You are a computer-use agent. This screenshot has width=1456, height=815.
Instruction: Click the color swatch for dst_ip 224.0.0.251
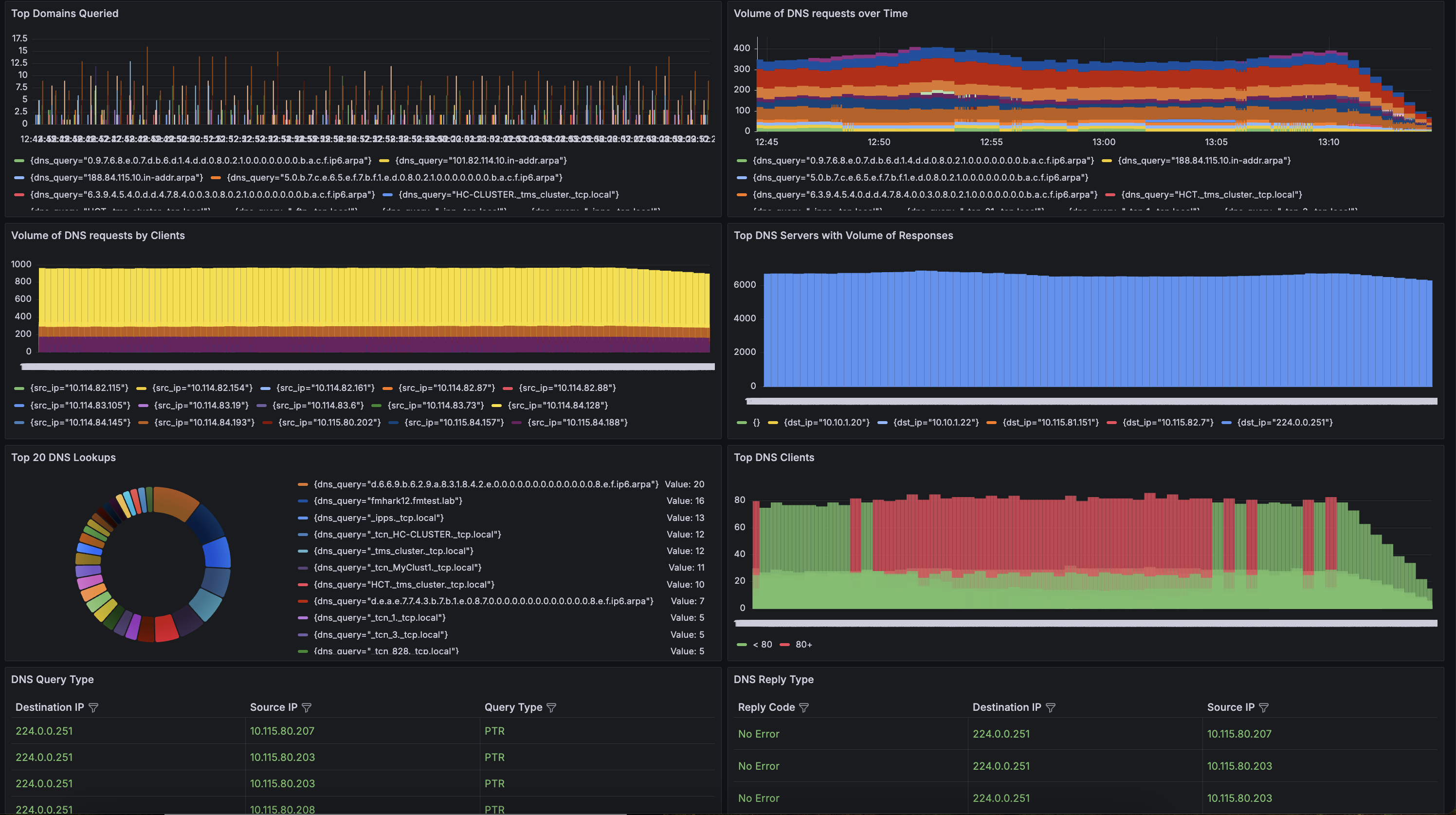click(x=1226, y=423)
